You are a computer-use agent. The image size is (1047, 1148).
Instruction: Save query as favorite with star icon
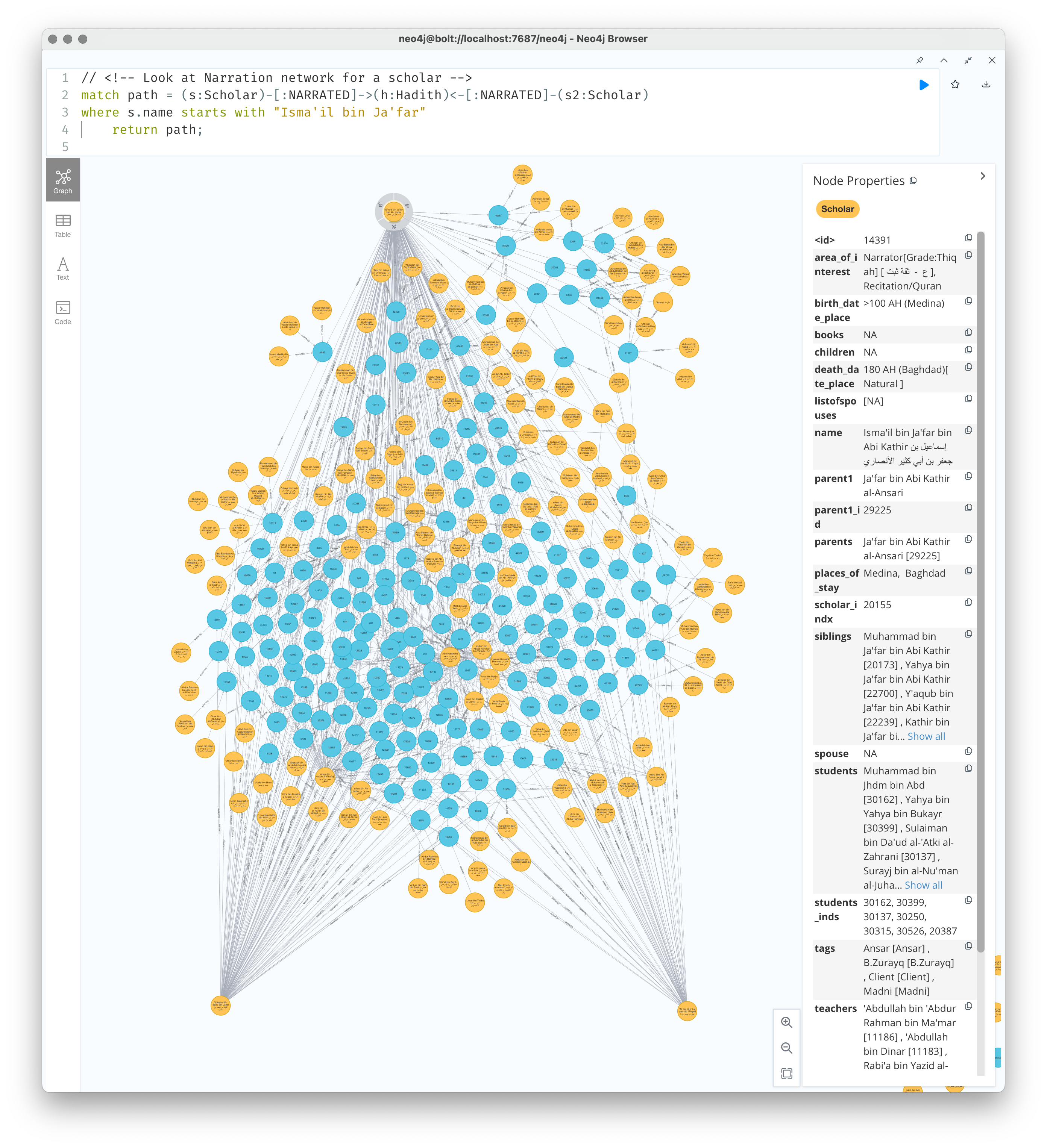coord(955,85)
